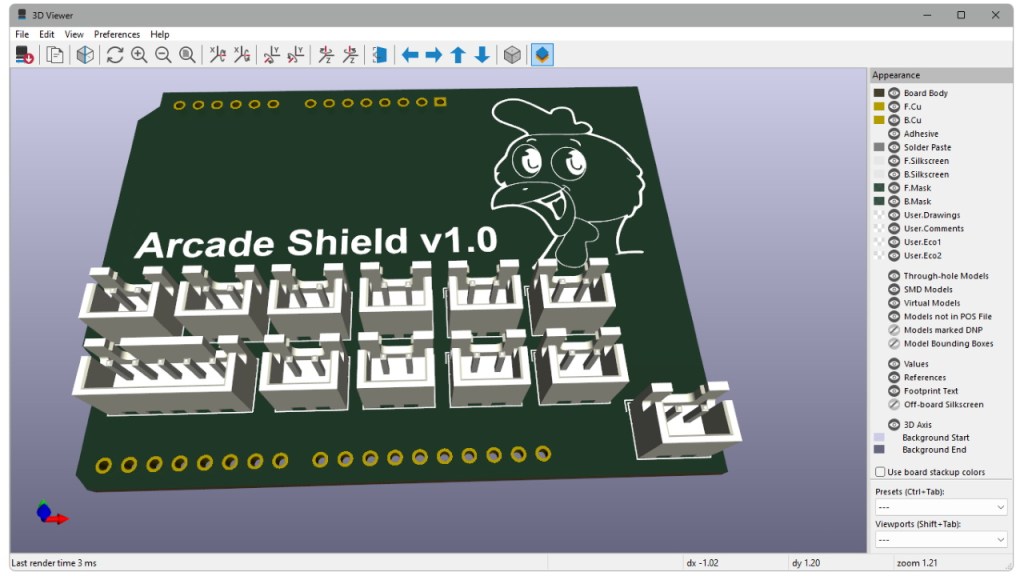
Task: Hide the 3D Axis indicator
Action: (x=895, y=423)
